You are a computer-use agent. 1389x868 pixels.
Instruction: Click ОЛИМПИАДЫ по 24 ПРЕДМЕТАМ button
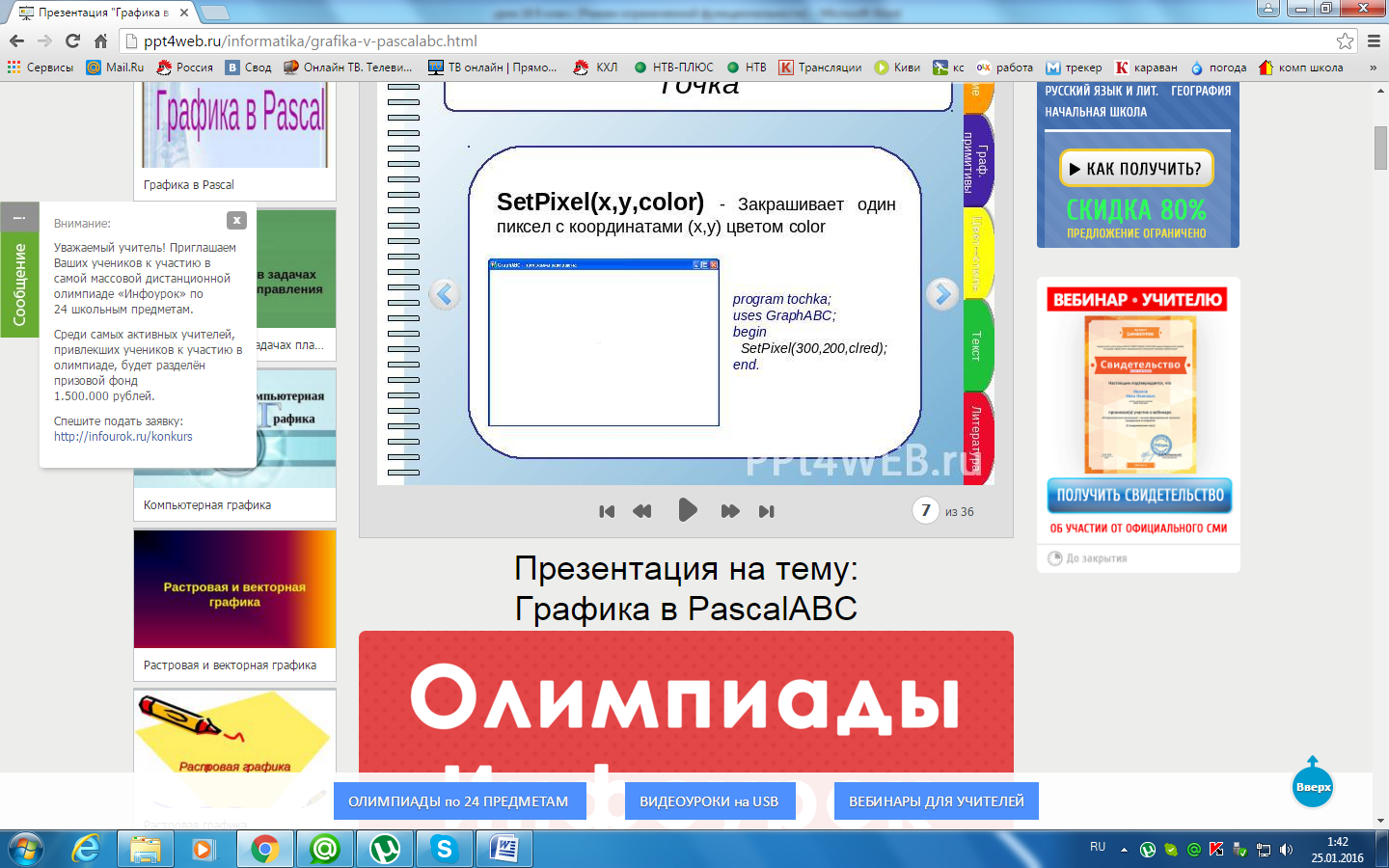(x=458, y=800)
